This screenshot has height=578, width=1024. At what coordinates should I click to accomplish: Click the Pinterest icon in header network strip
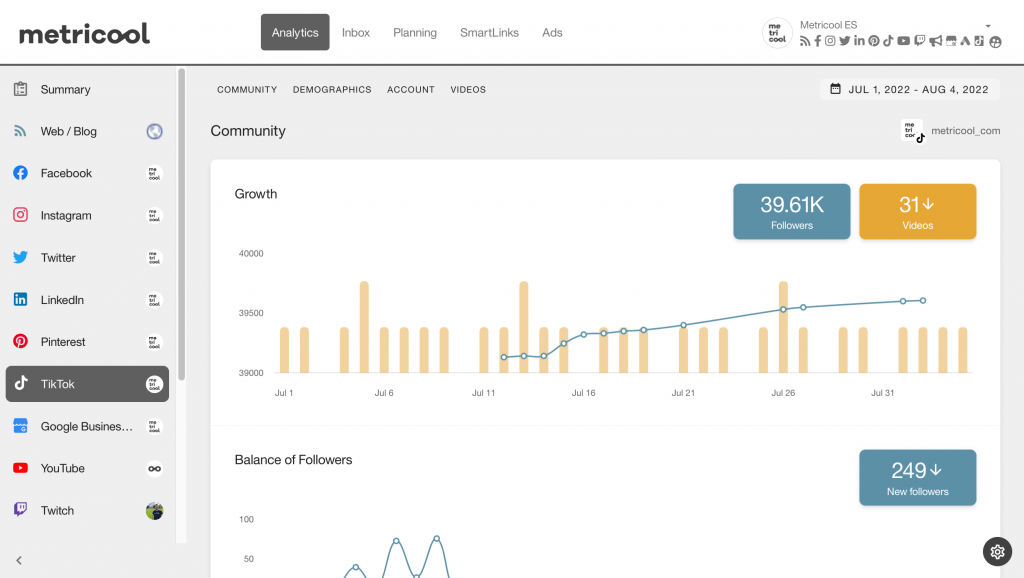(874, 41)
